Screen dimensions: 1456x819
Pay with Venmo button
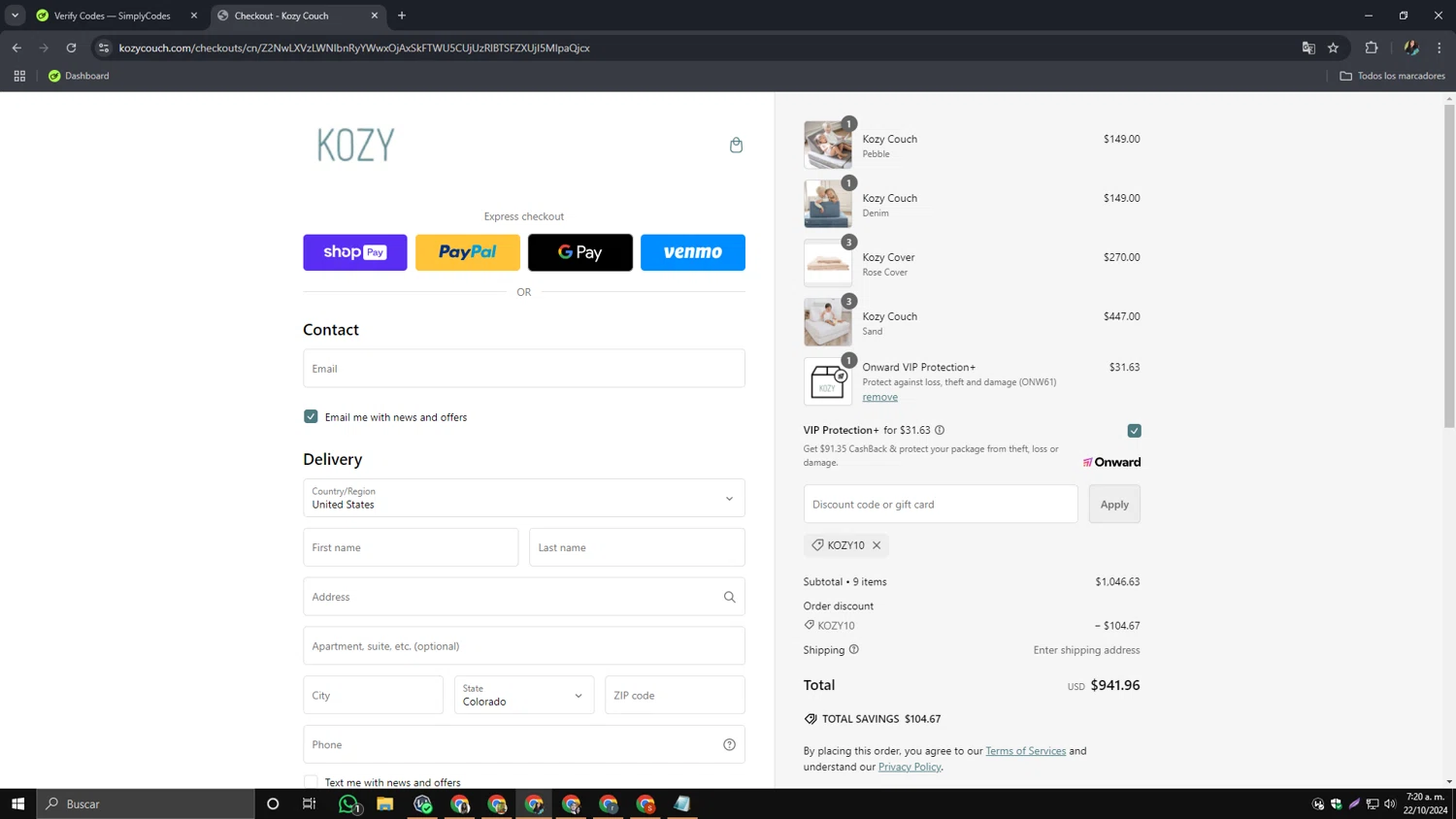coord(693,252)
